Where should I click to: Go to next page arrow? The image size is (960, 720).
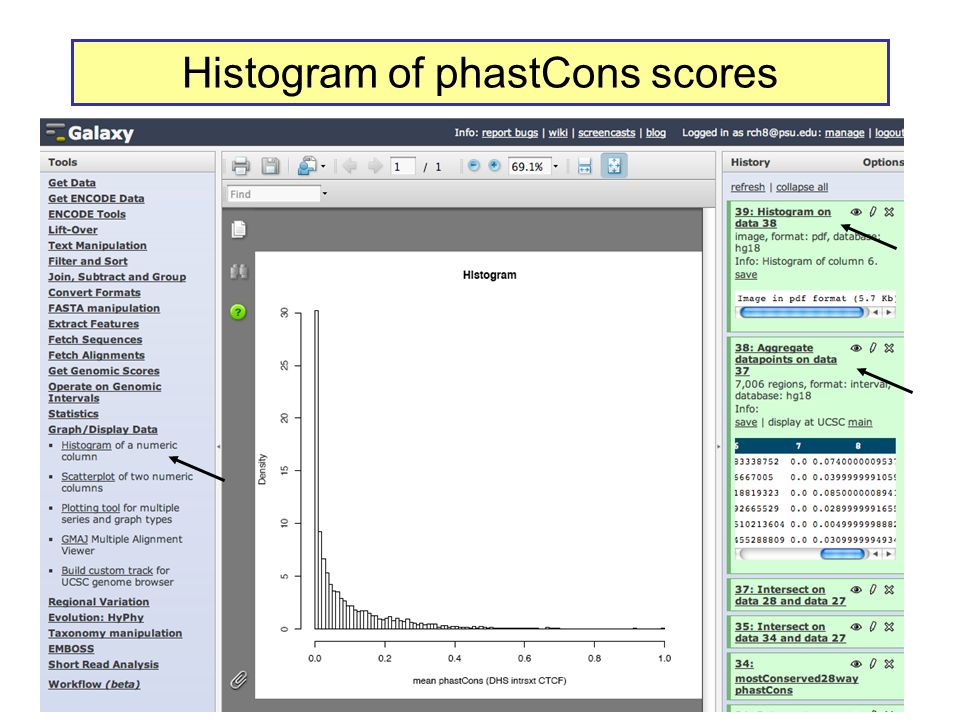click(x=375, y=166)
